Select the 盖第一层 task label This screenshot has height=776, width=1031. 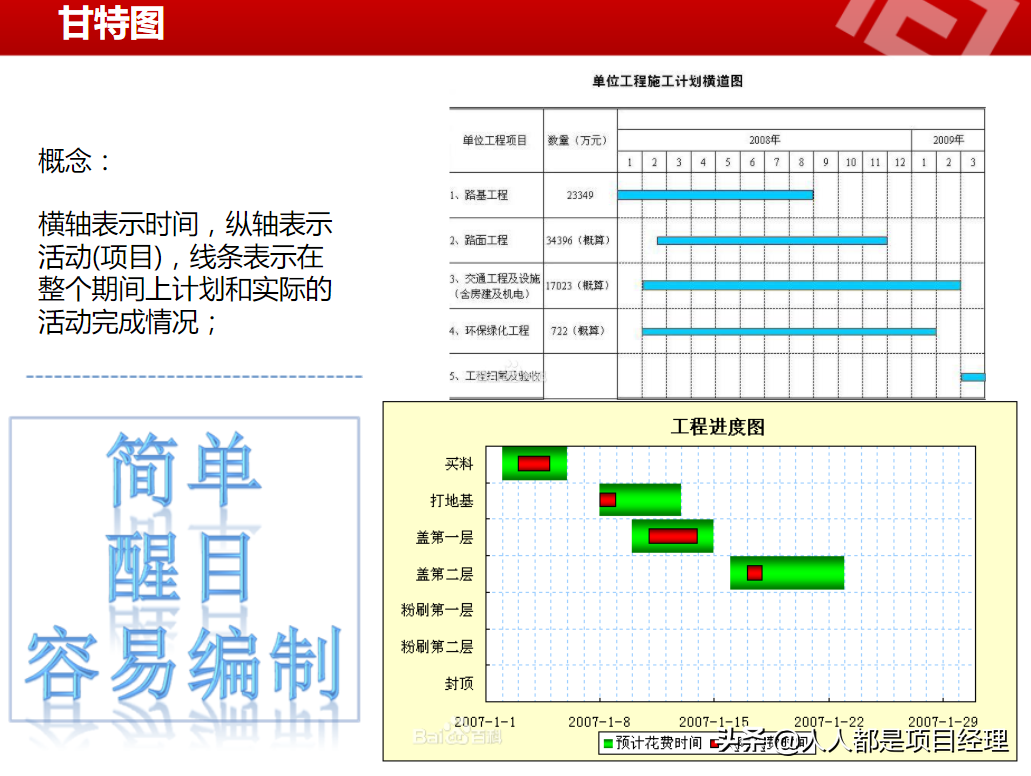[444, 537]
